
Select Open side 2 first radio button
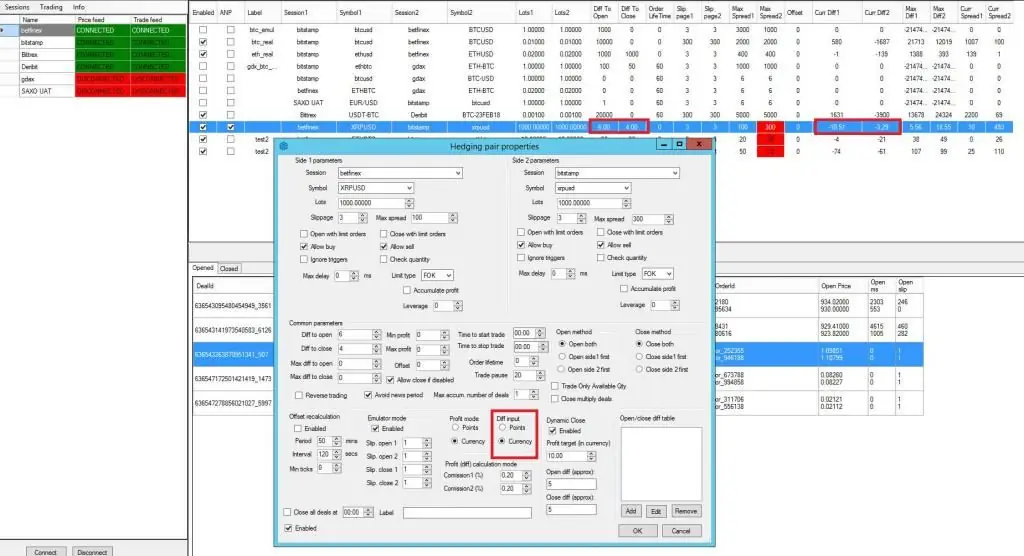(x=562, y=369)
